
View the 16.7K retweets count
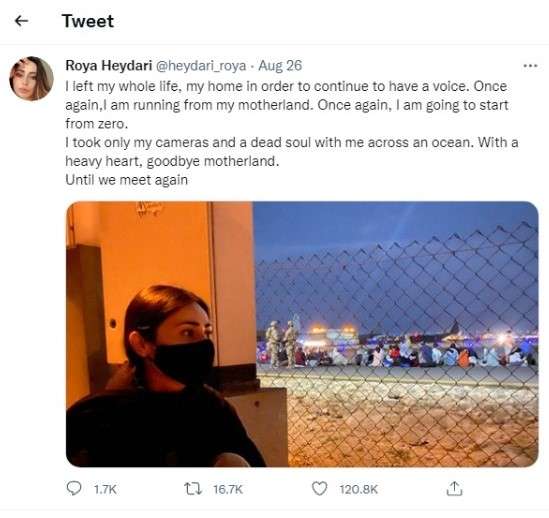pos(228,489)
